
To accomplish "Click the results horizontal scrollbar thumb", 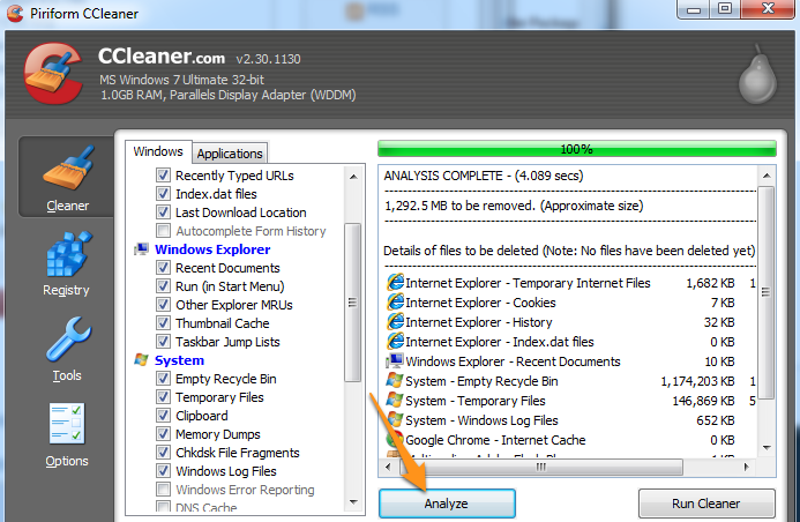I will 542,466.
